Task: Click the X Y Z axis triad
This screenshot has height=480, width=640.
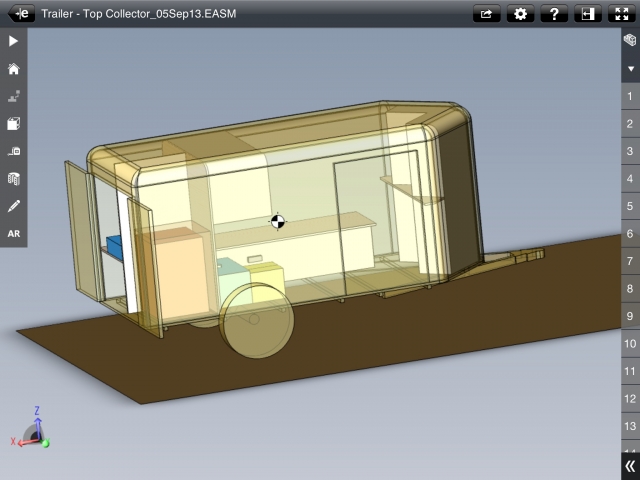Action: tap(31, 429)
